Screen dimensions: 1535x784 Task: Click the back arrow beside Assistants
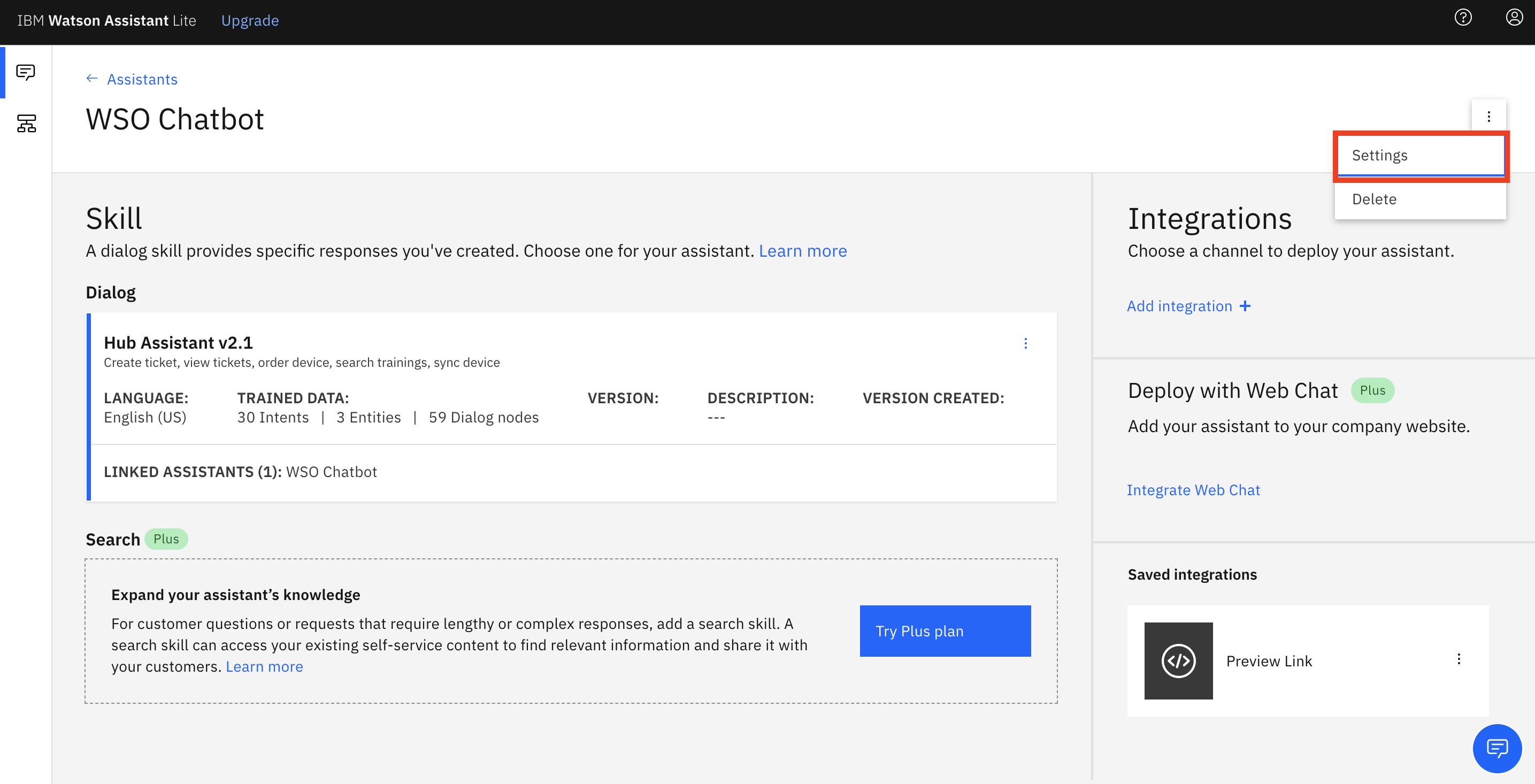(92, 79)
